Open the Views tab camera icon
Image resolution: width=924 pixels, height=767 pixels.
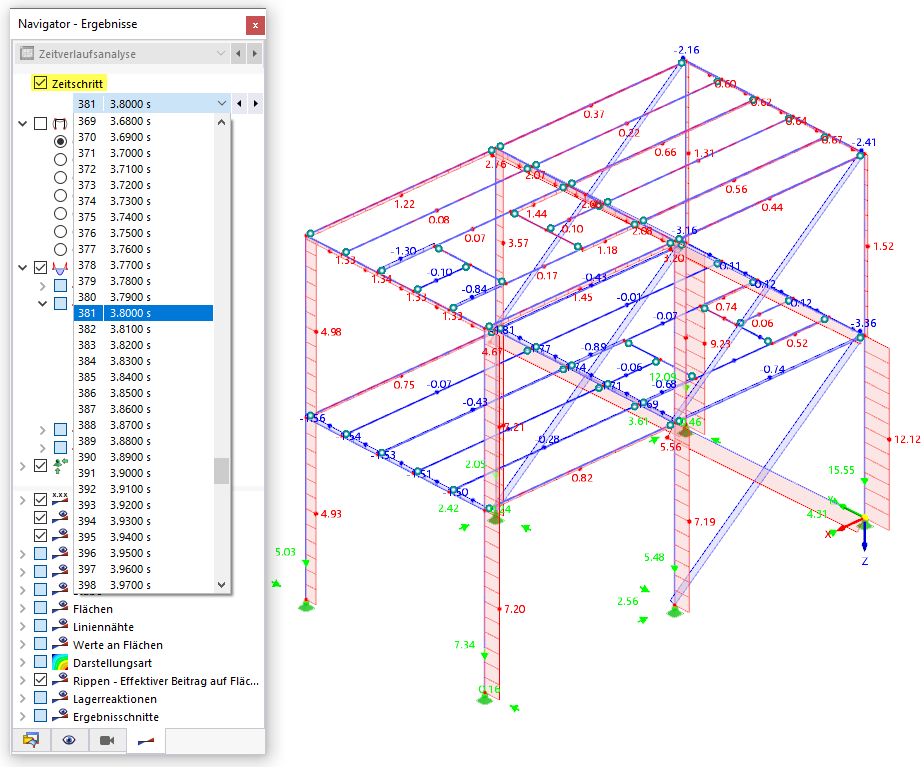(x=107, y=740)
